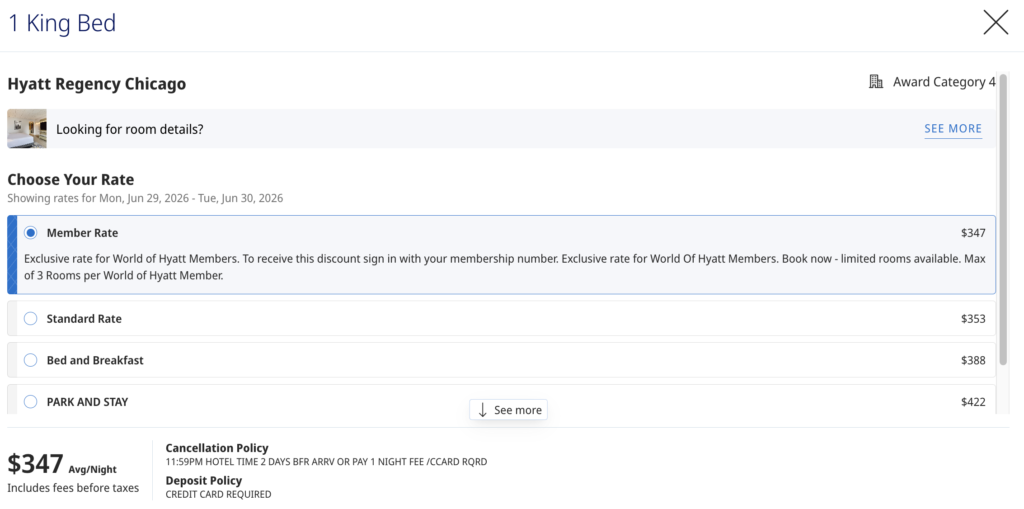Click the rate list vertical scrollbar
The width and height of the screenshot is (1024, 509).
[1003, 220]
